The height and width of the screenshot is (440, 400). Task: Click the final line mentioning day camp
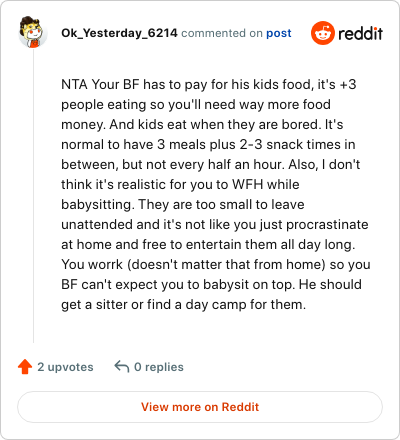coord(184,304)
